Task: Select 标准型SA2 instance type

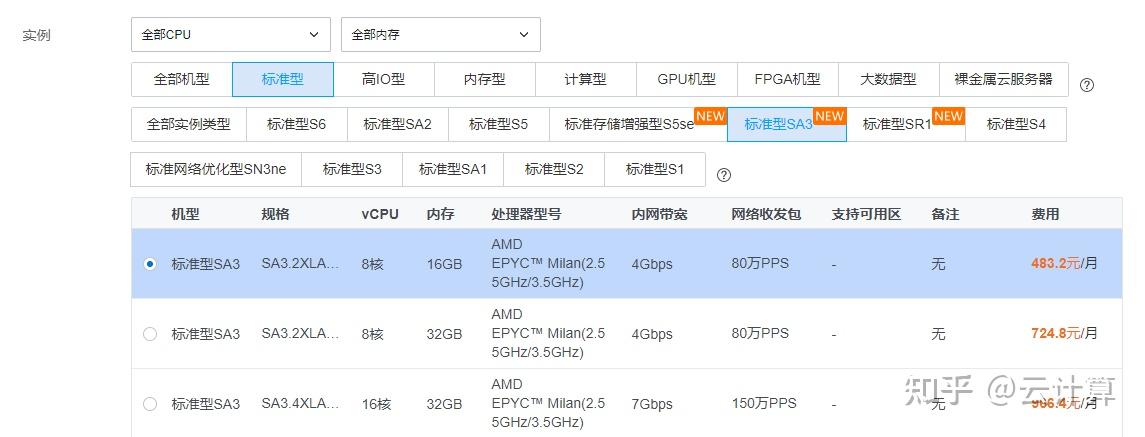Action: click(x=397, y=124)
